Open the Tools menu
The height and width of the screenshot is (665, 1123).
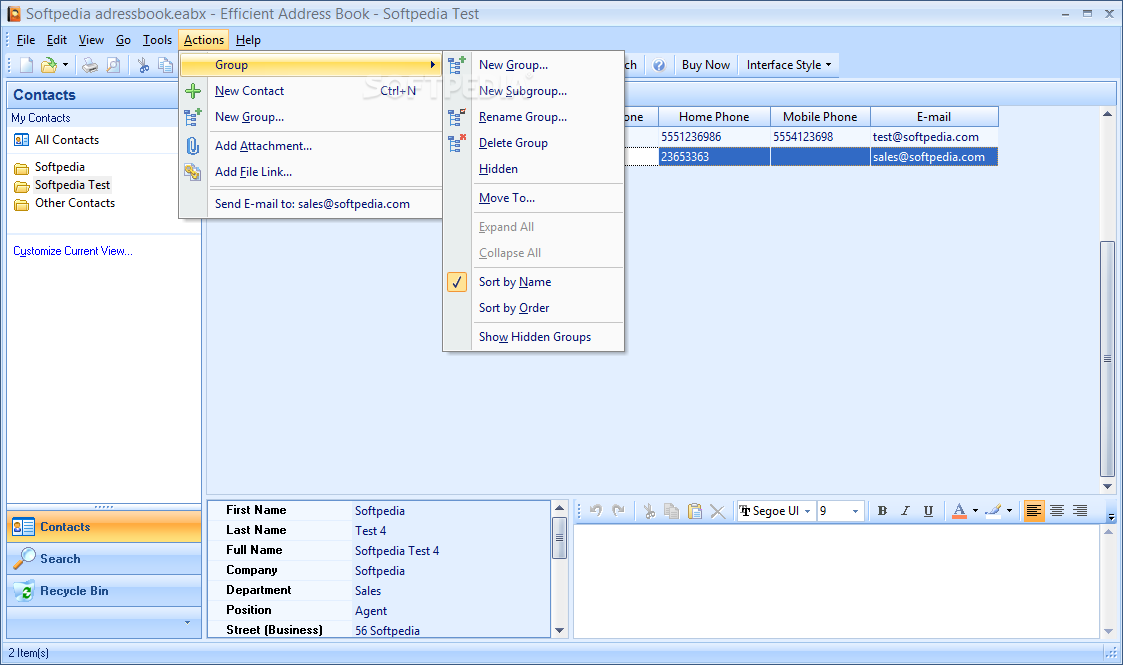[157, 40]
